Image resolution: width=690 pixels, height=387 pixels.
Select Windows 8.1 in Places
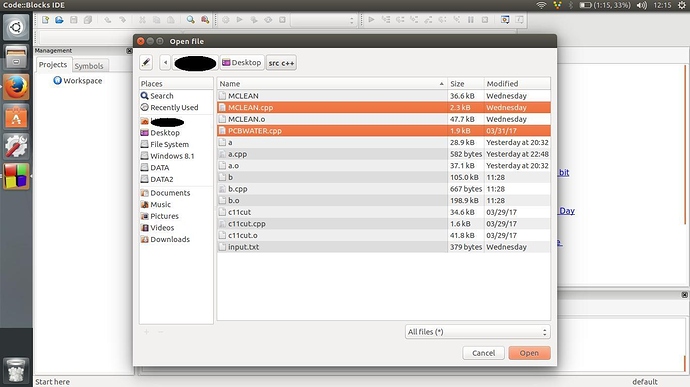pyautogui.click(x=176, y=156)
